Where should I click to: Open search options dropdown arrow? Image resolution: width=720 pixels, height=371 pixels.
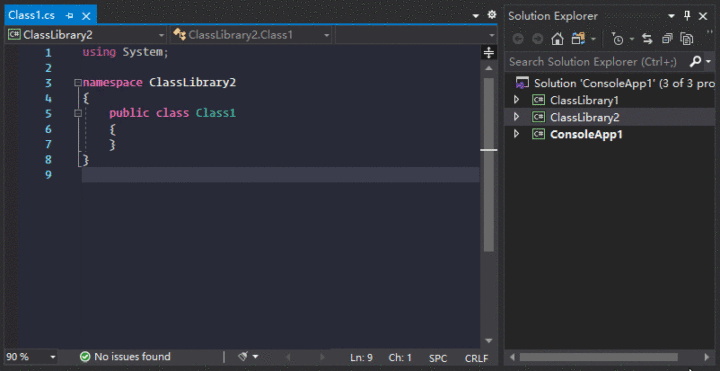coord(708,62)
